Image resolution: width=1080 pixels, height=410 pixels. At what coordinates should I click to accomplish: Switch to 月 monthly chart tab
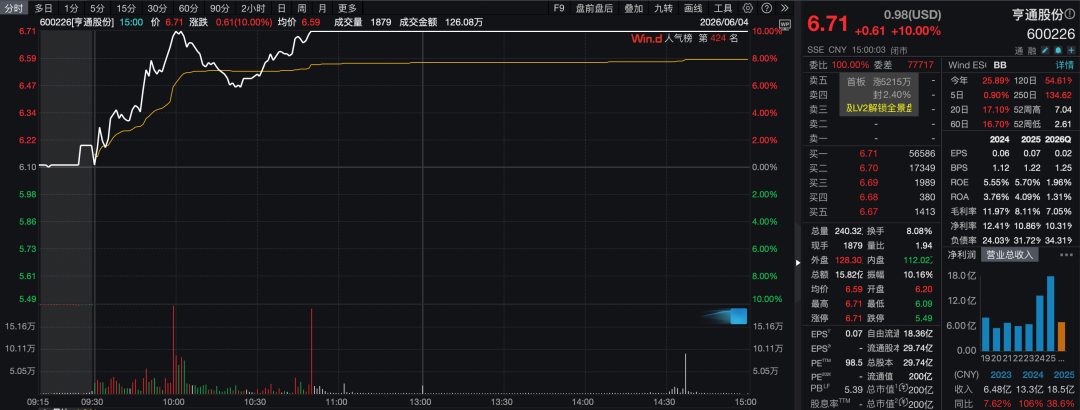point(322,8)
